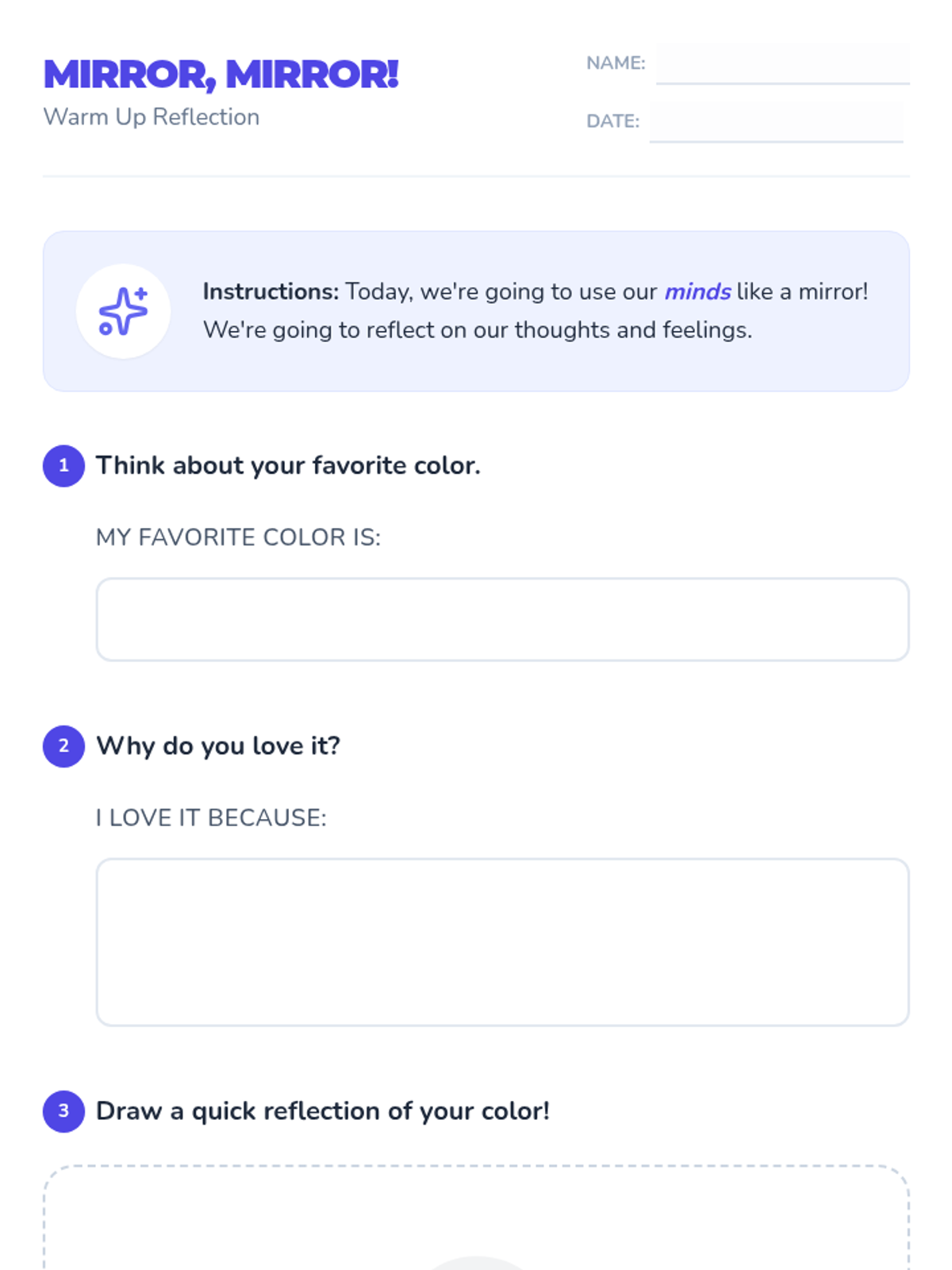Click the number 2 step badge

(x=63, y=746)
